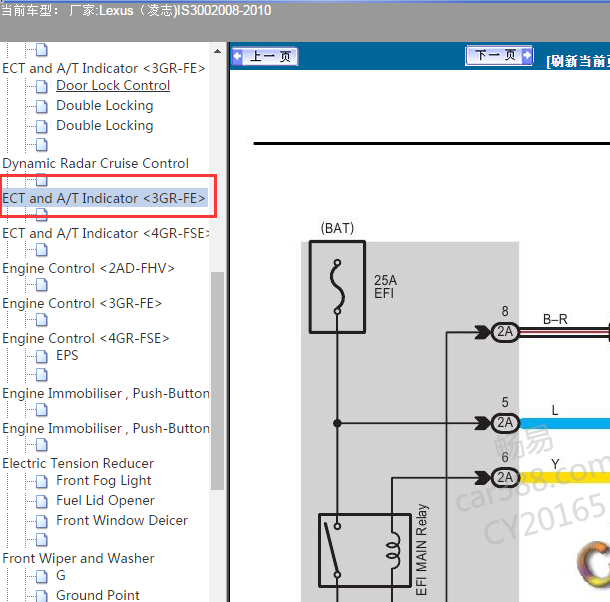Click the left tree panel vertical scrollbar
Image resolution: width=610 pixels, height=602 pixels.
217,380
